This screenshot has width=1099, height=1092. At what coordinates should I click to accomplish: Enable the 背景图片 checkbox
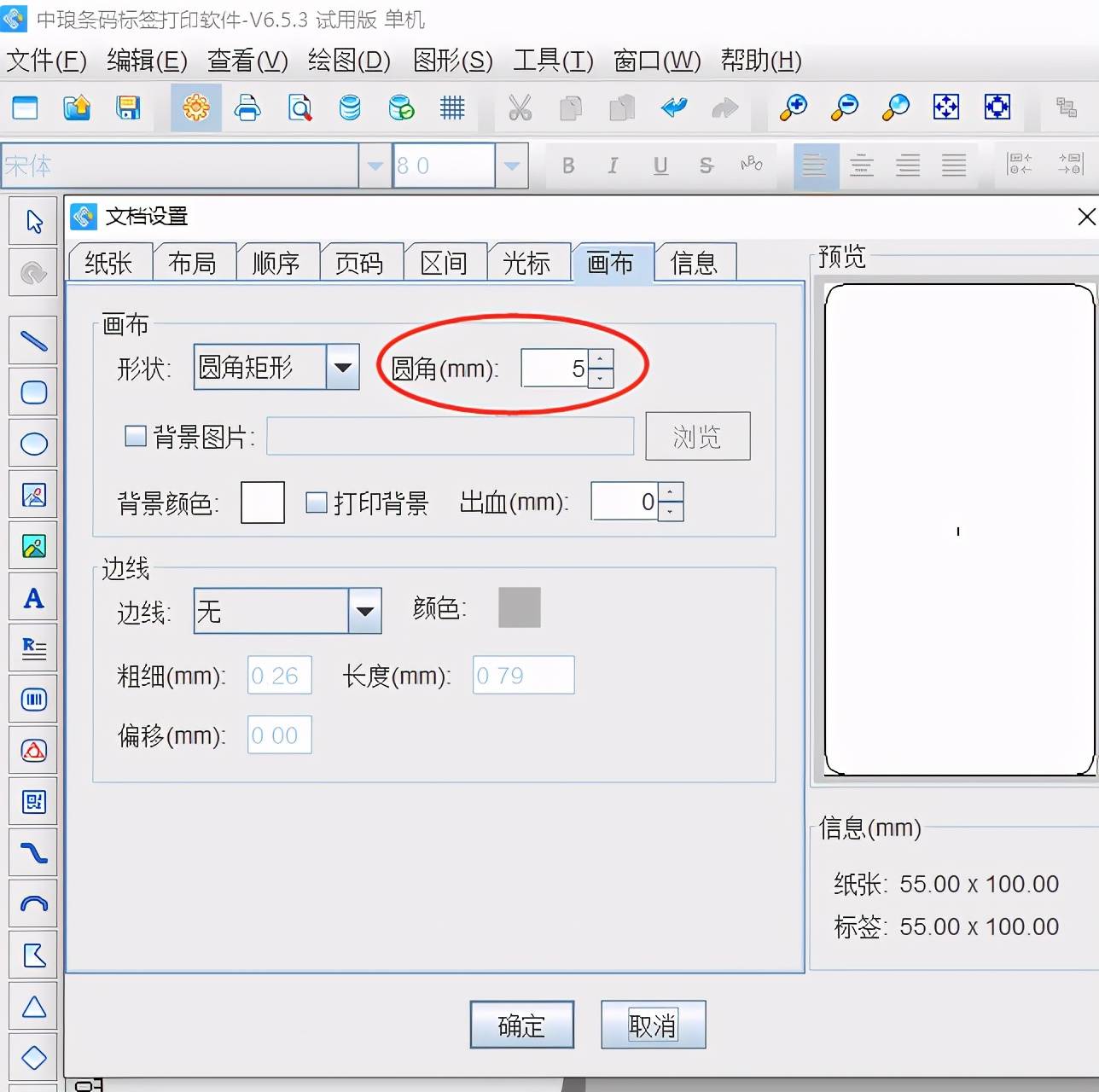(136, 437)
